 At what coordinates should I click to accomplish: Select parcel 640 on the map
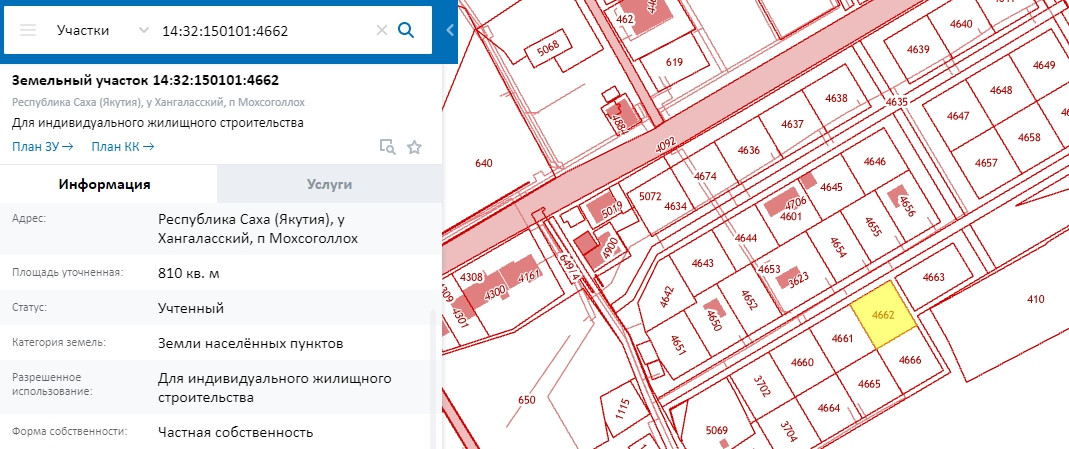pos(483,163)
